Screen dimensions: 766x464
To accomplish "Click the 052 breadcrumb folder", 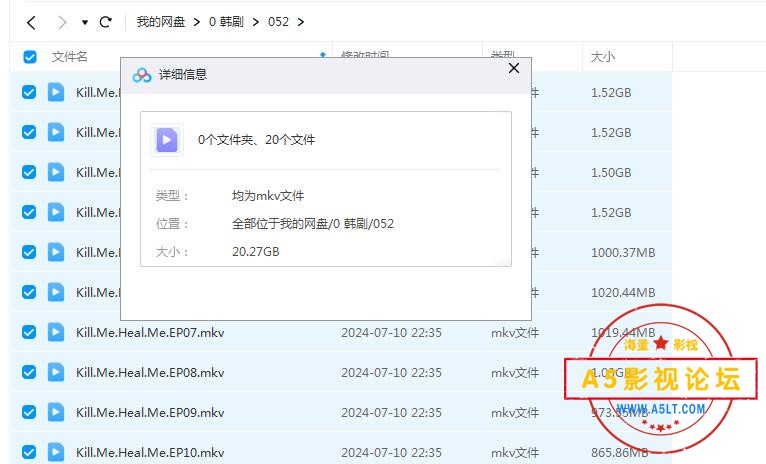I will [x=278, y=22].
